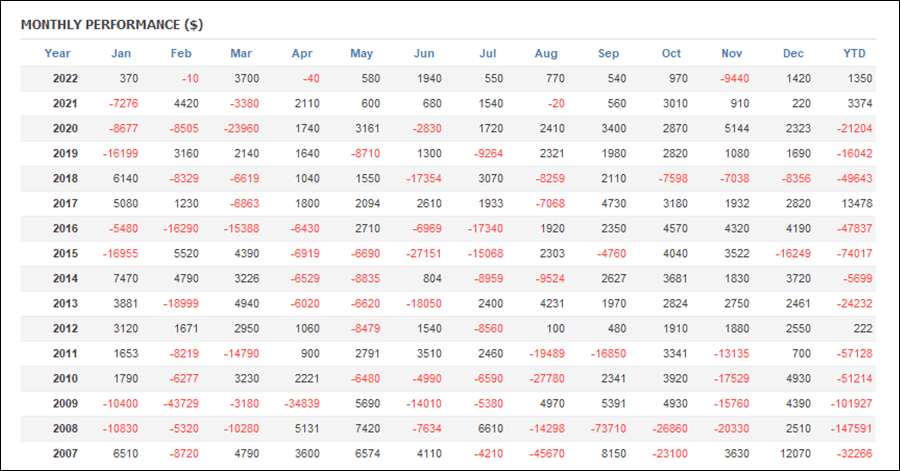The image size is (900, 471).
Task: Click the YTD column header
Action: coord(854,53)
